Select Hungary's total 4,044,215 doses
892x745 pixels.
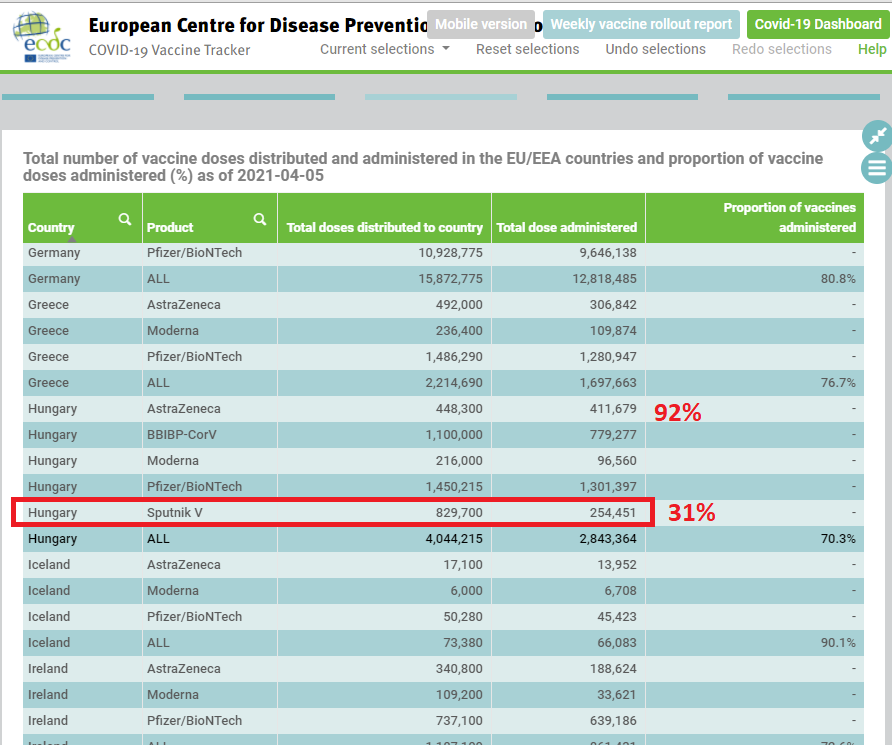[x=454, y=539]
